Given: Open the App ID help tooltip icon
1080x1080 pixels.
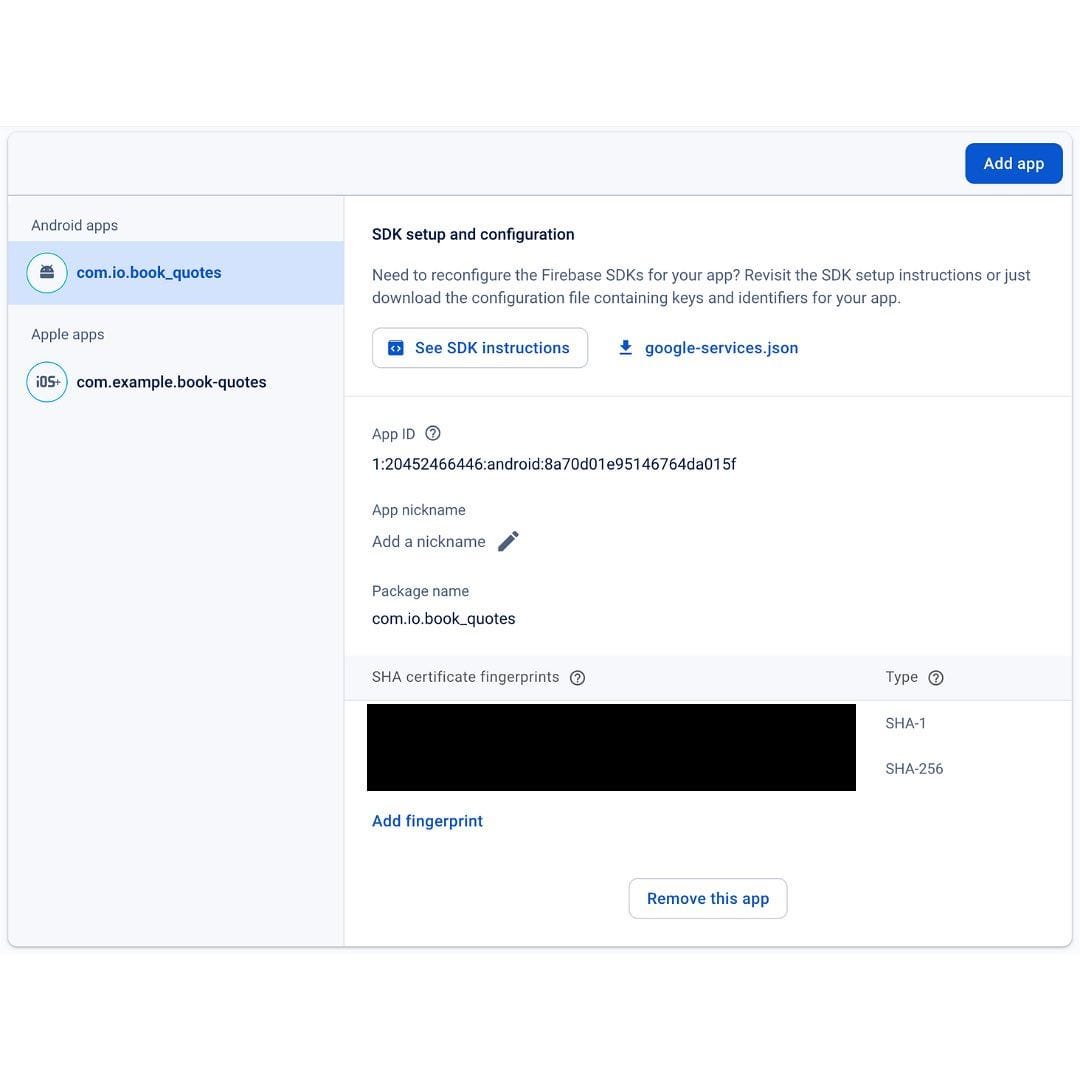Looking at the screenshot, I should (x=433, y=434).
